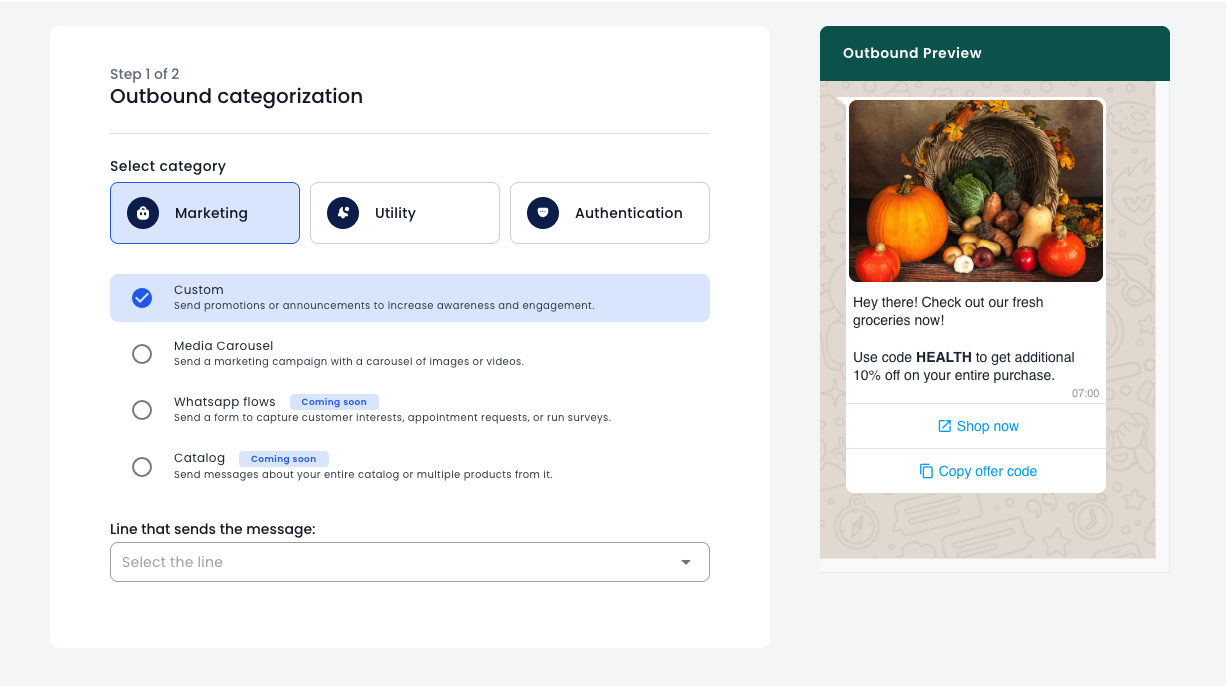
Task: Click the Authentication shield icon
Action: point(543,213)
